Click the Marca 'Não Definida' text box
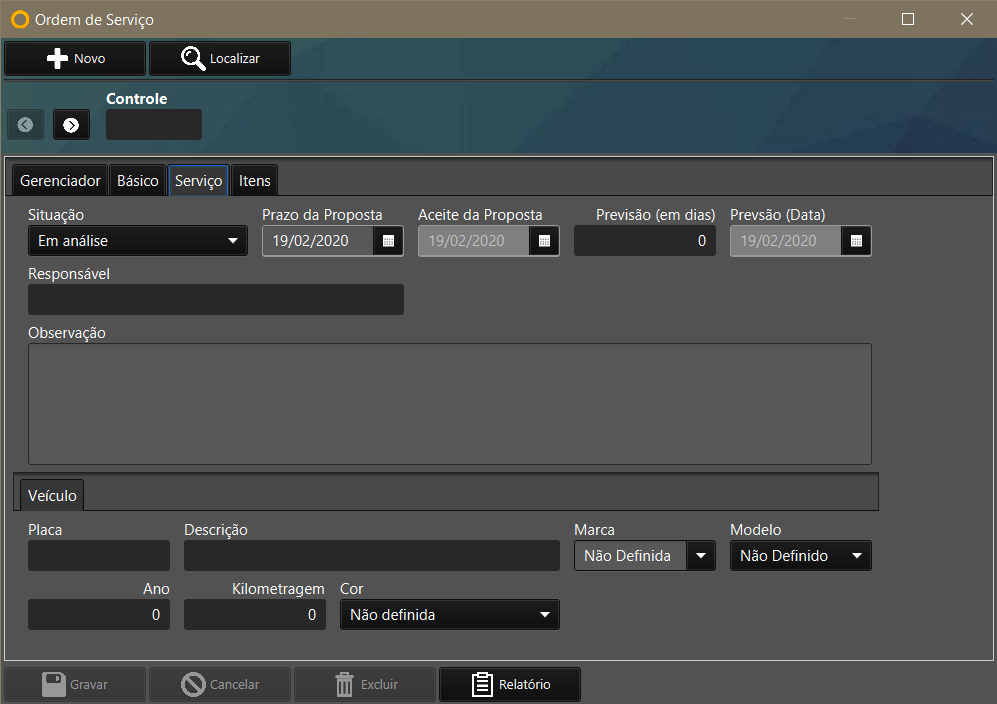This screenshot has width=997, height=704. (x=630, y=556)
